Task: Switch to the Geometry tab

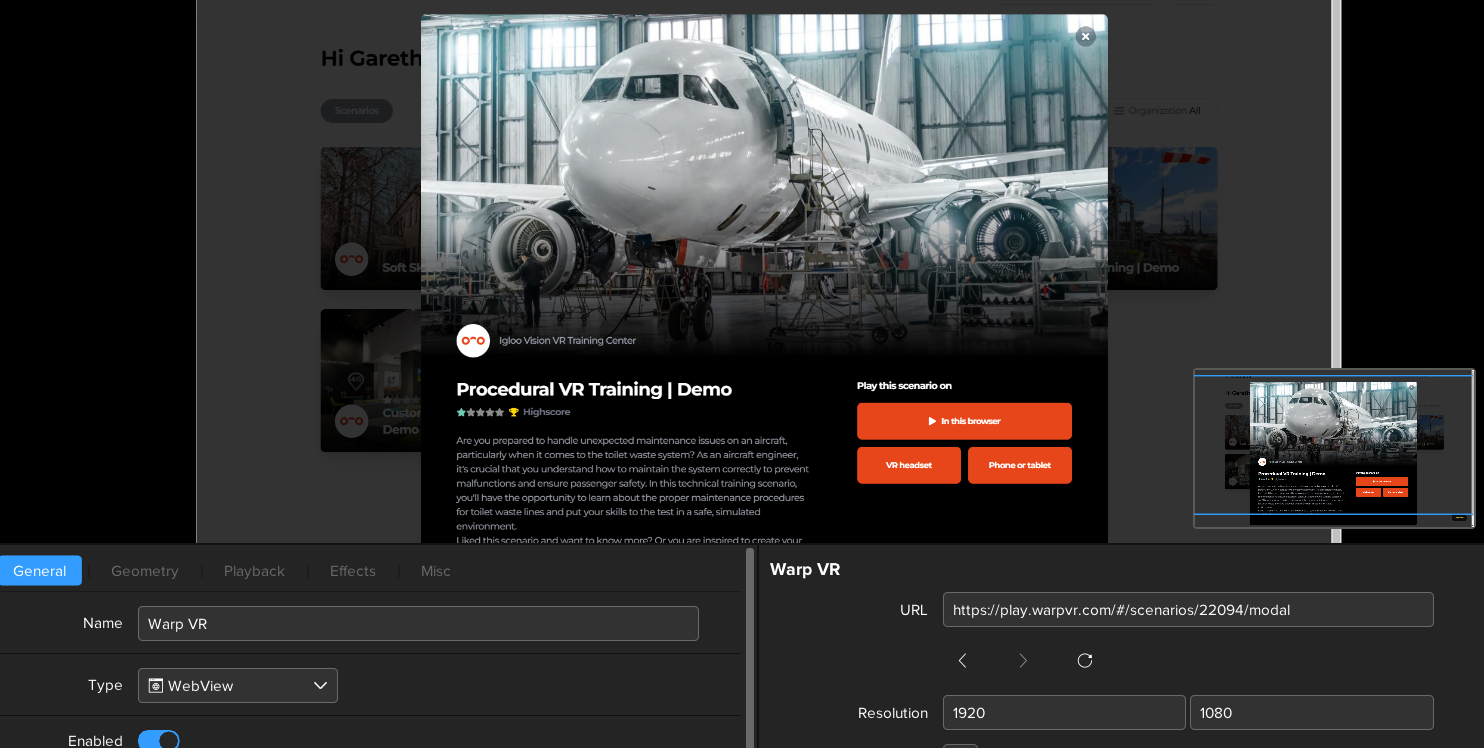Action: [x=145, y=571]
